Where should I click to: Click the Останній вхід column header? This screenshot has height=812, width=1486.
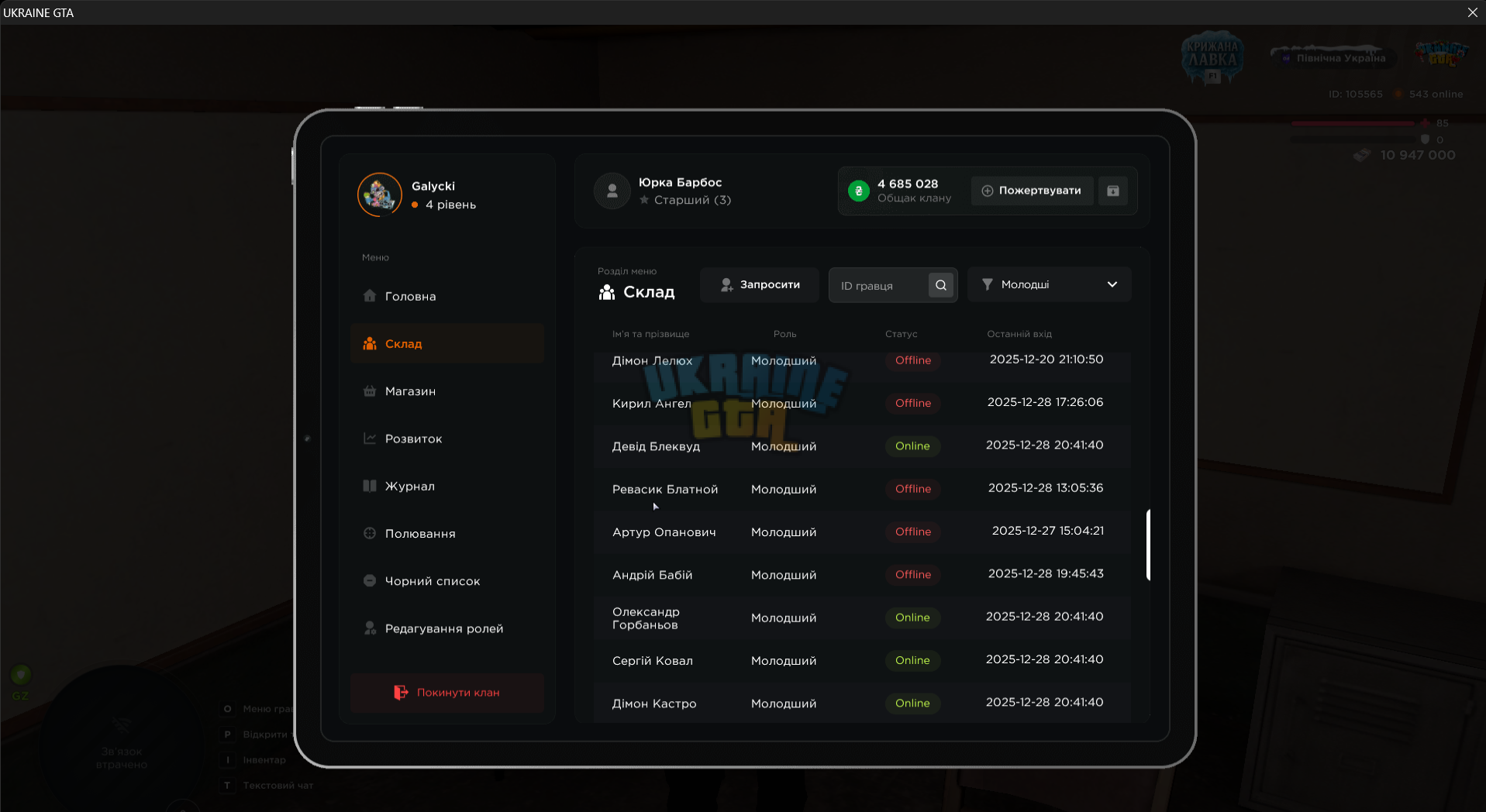[x=1019, y=334]
